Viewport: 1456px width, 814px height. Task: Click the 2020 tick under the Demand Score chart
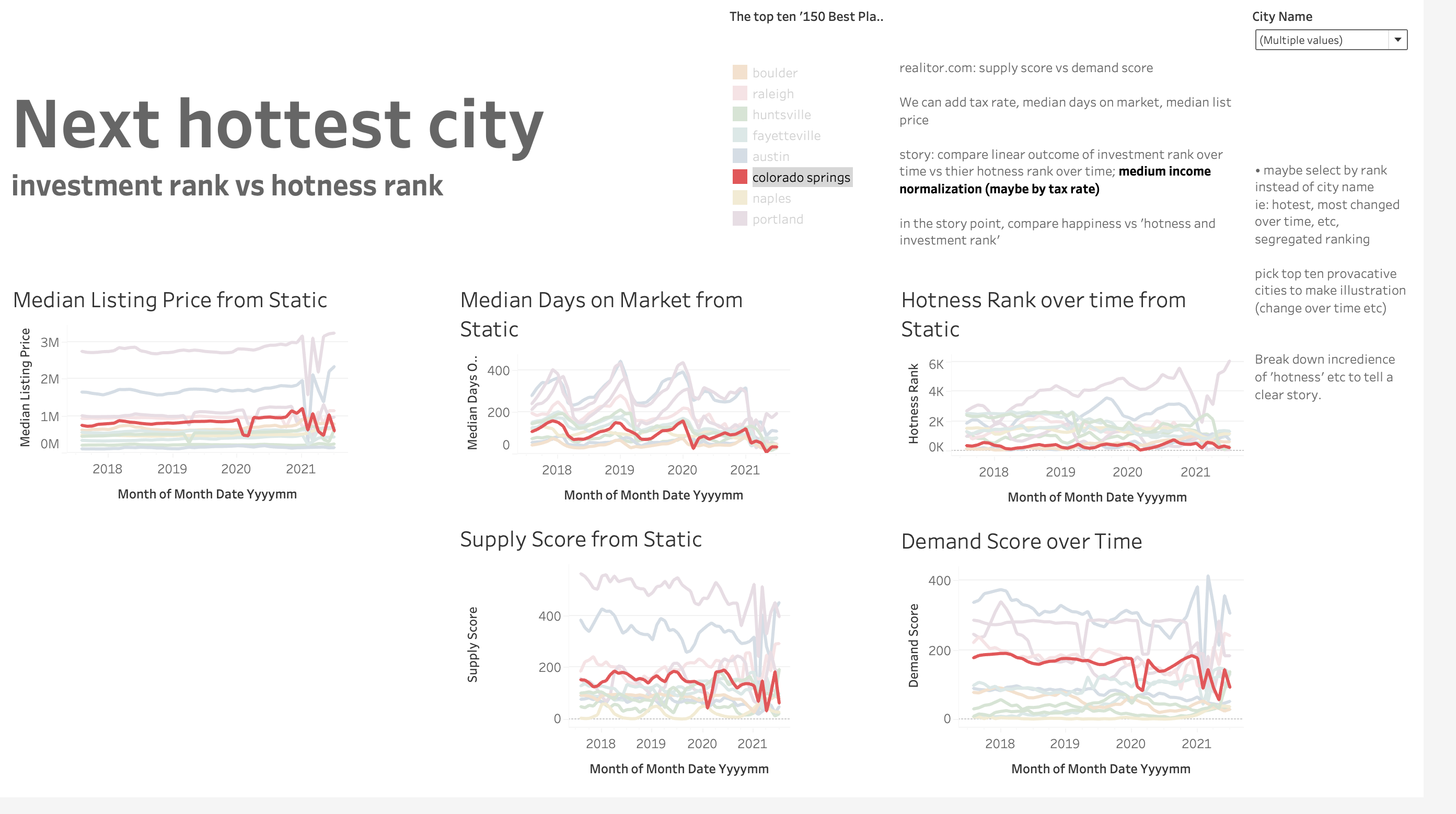click(1130, 743)
